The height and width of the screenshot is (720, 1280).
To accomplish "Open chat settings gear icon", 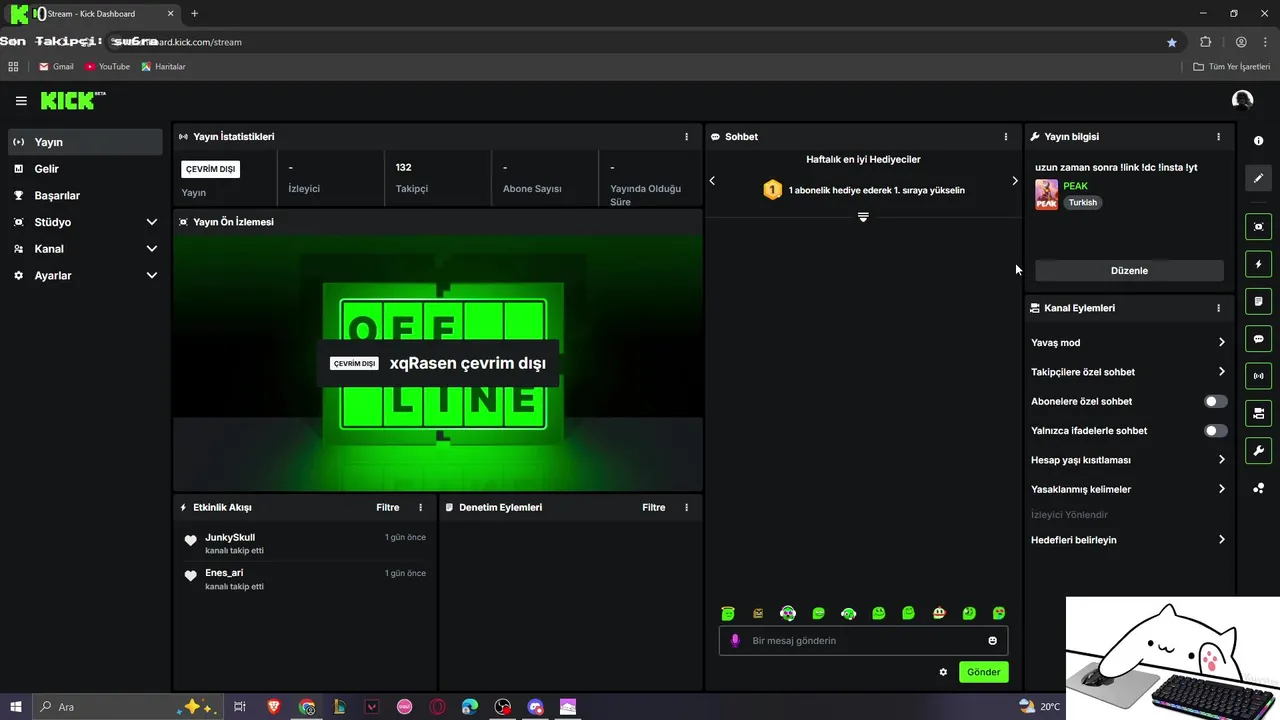I will pyautogui.click(x=943, y=672).
